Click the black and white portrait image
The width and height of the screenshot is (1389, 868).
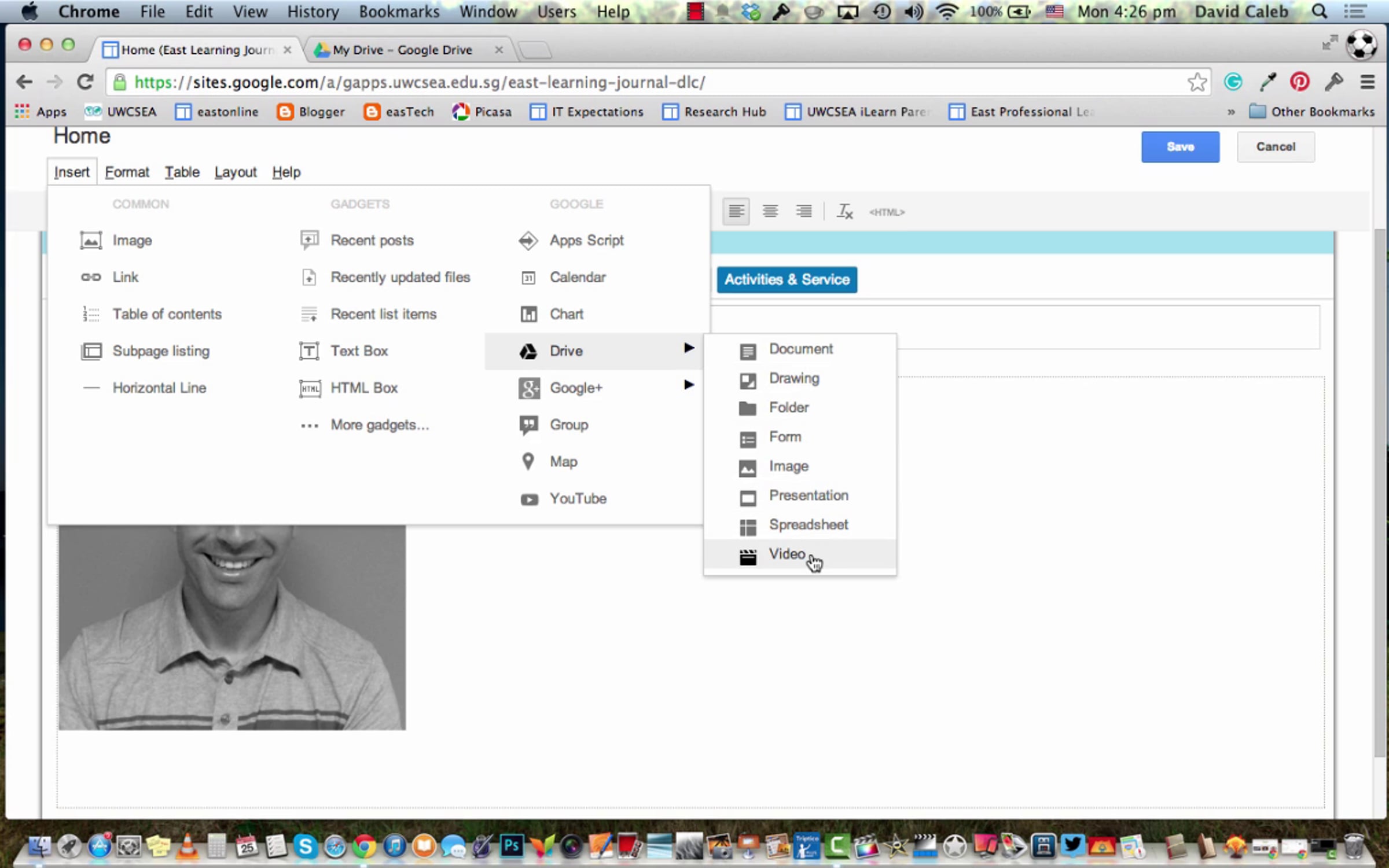pyautogui.click(x=232, y=627)
